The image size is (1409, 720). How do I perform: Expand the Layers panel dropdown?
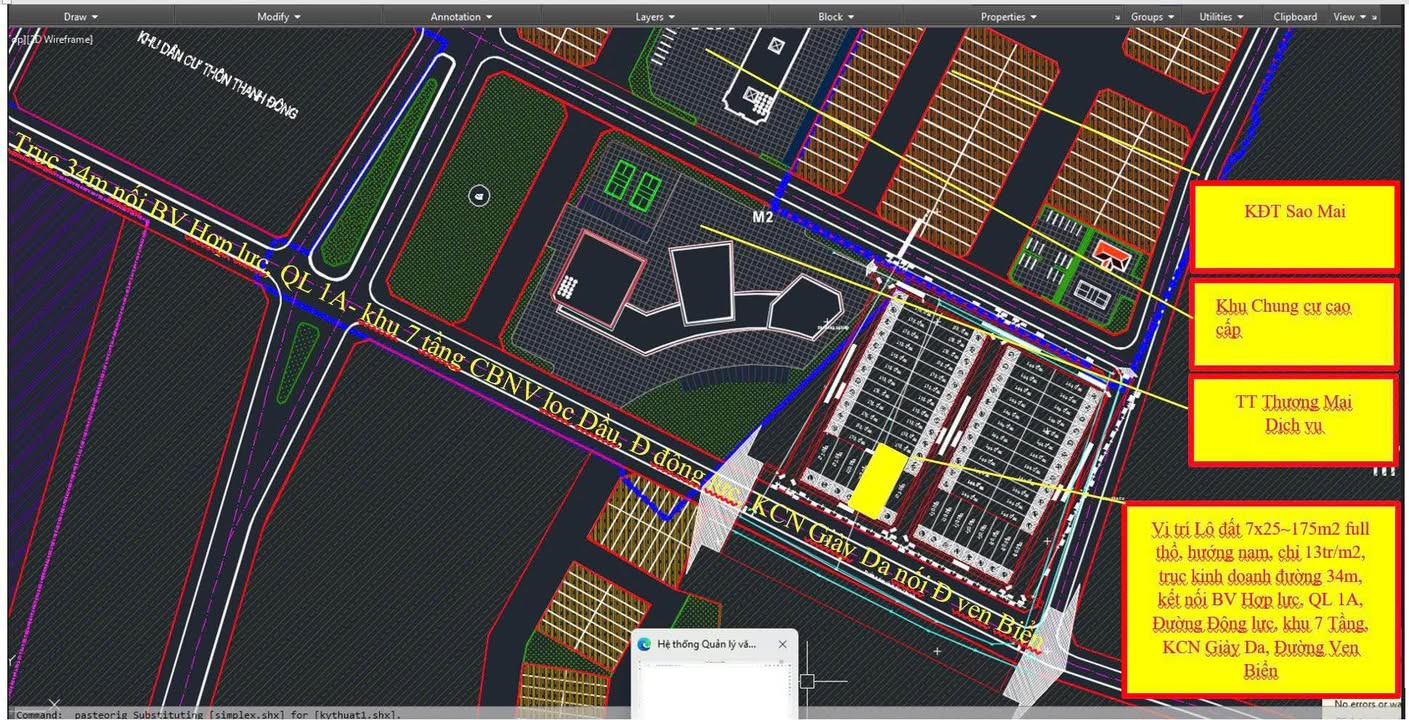pos(655,17)
